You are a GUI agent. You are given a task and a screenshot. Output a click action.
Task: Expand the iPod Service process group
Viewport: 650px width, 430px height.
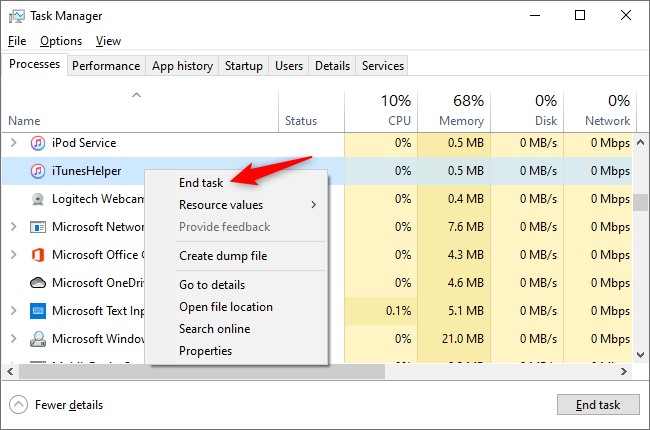pyautogui.click(x=13, y=143)
